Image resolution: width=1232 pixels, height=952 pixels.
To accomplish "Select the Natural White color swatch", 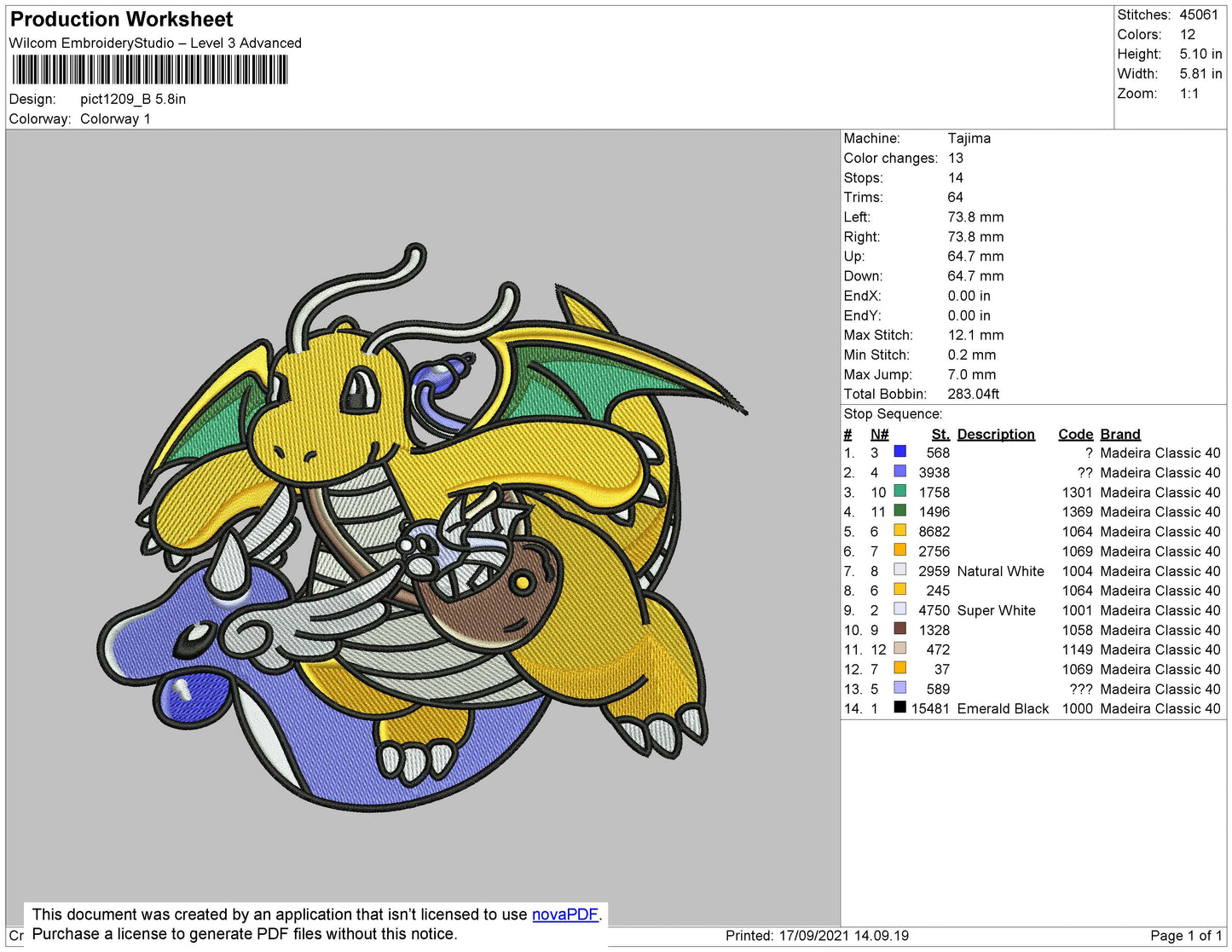I will (900, 571).
